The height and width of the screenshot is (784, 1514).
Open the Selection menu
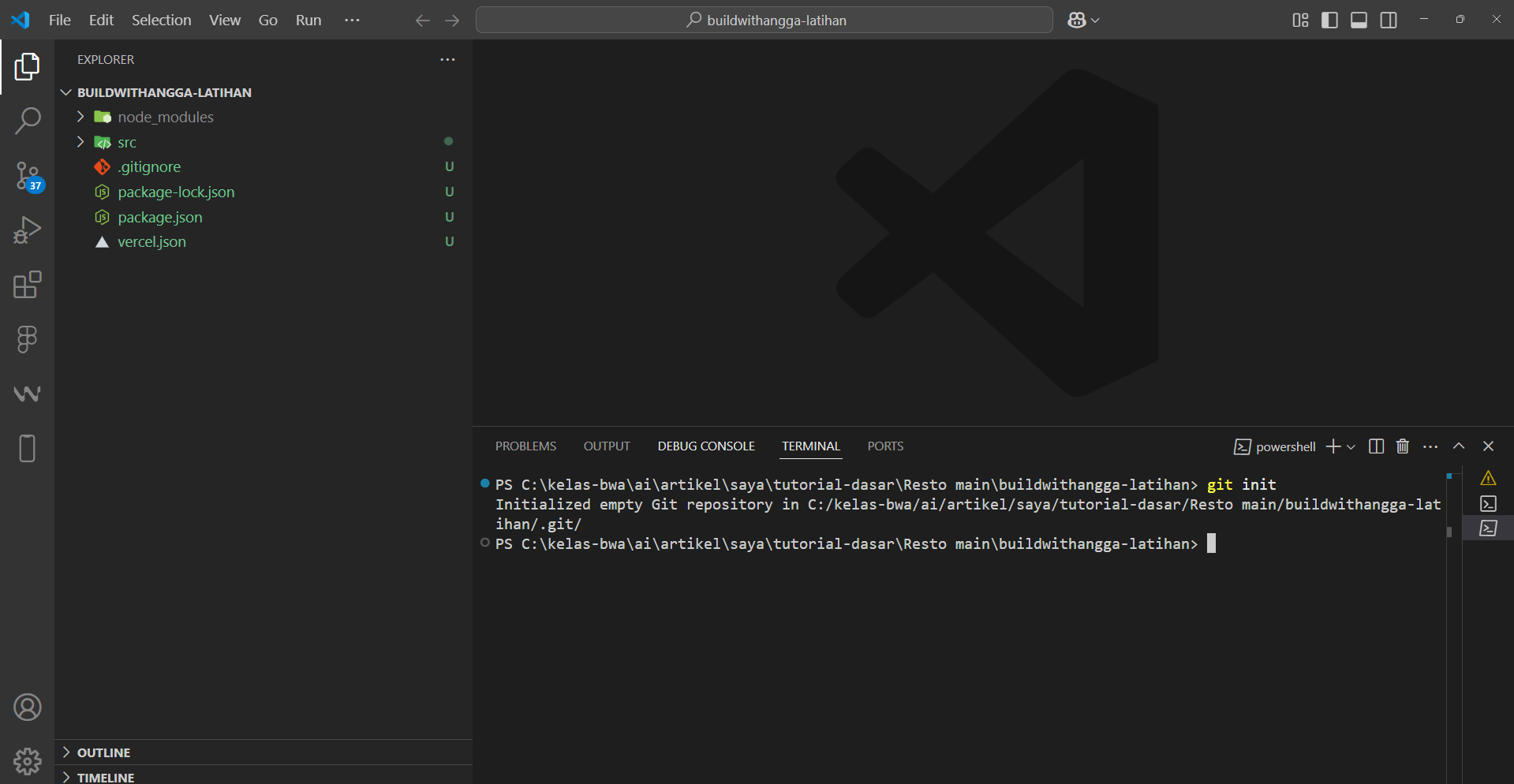(161, 21)
